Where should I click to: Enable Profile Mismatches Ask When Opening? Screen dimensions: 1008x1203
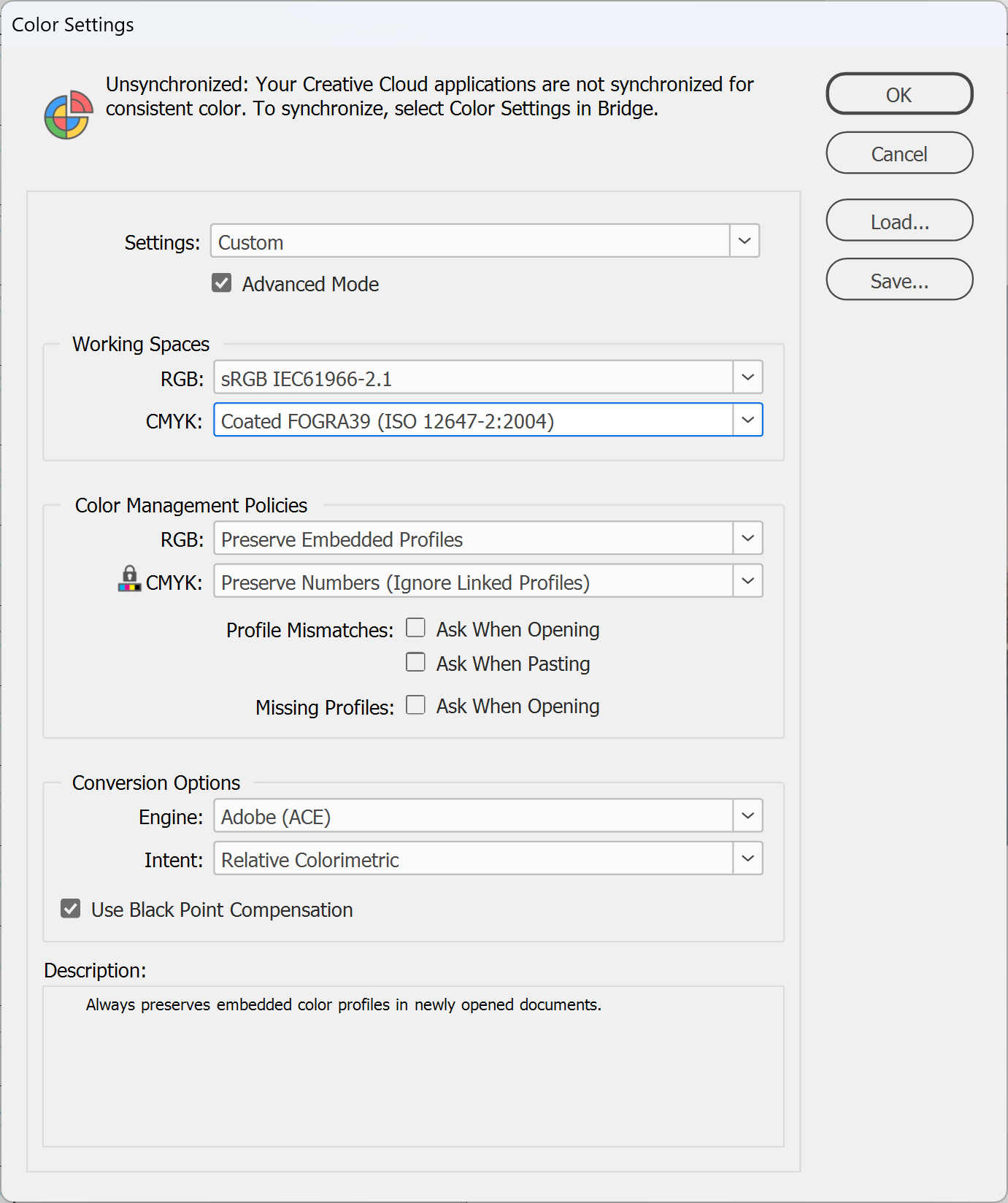415,628
